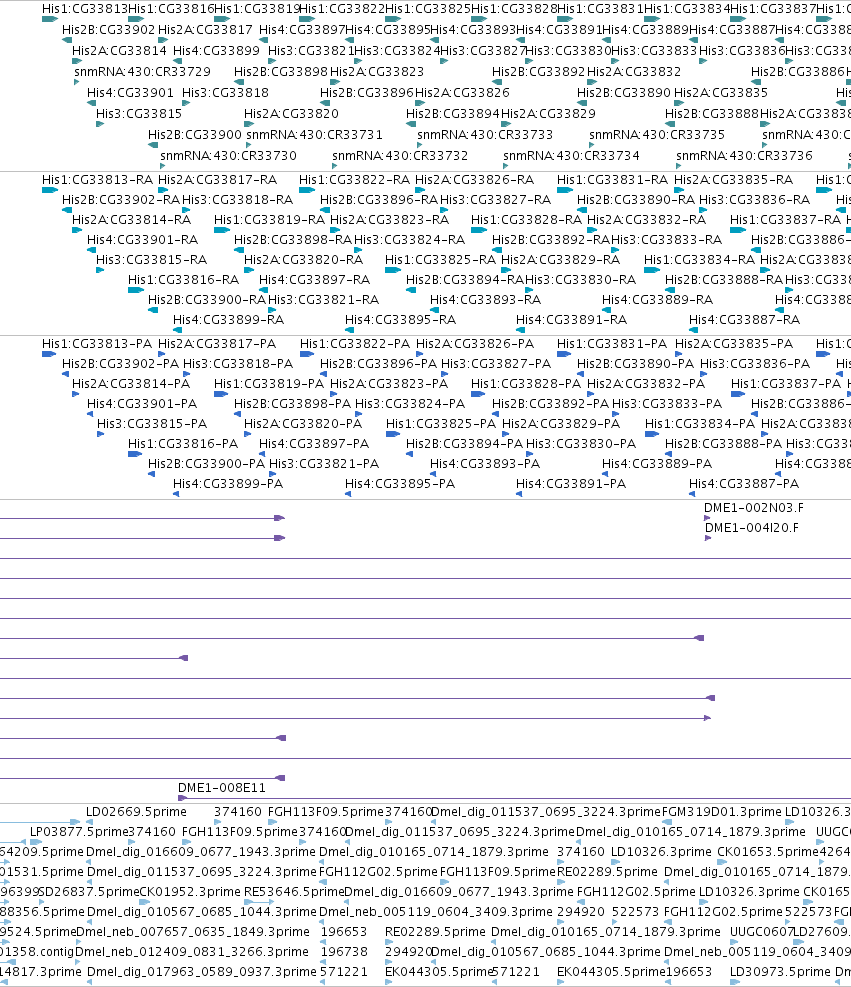
Task: Click purple glyph under DME1-002N03.F
Action: [x=707, y=518]
